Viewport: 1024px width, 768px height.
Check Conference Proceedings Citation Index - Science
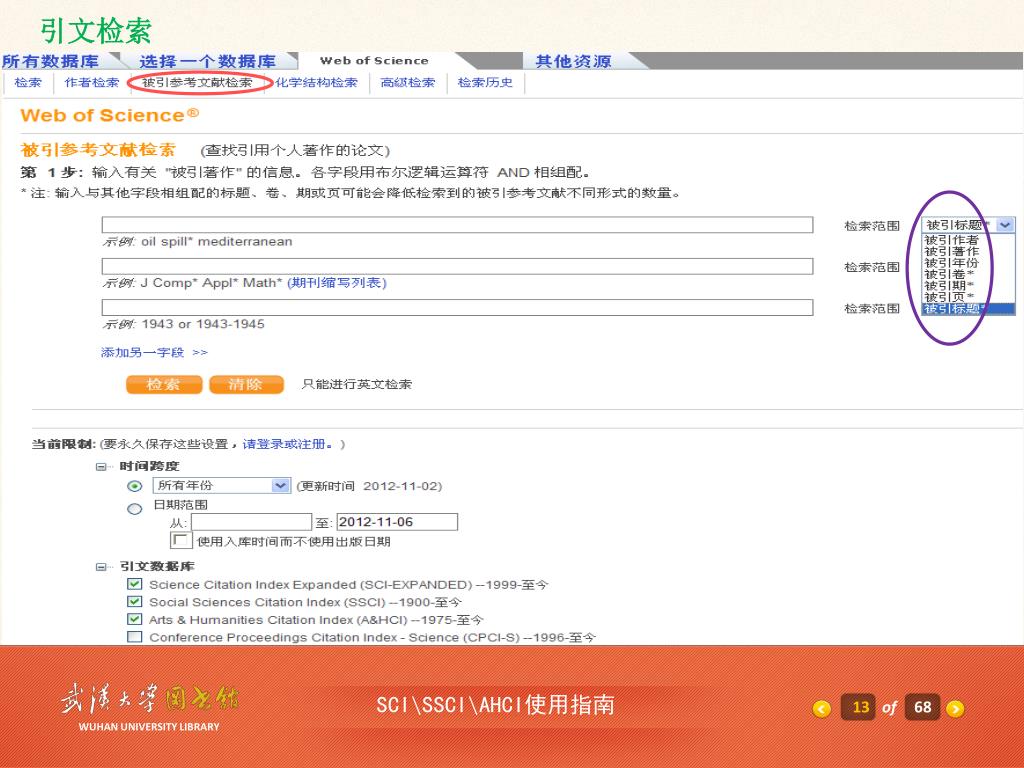pos(135,637)
